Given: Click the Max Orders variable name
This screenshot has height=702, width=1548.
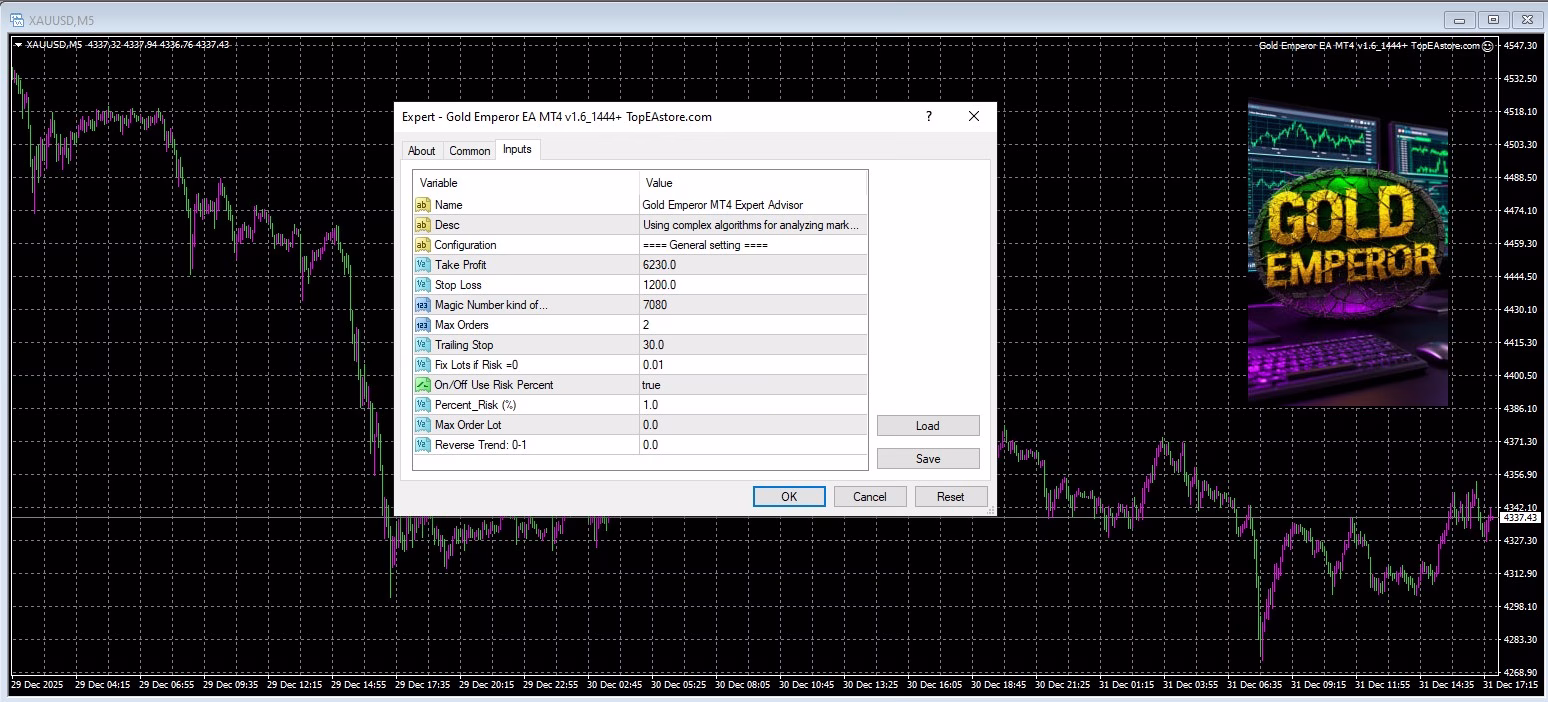Looking at the screenshot, I should [x=462, y=325].
